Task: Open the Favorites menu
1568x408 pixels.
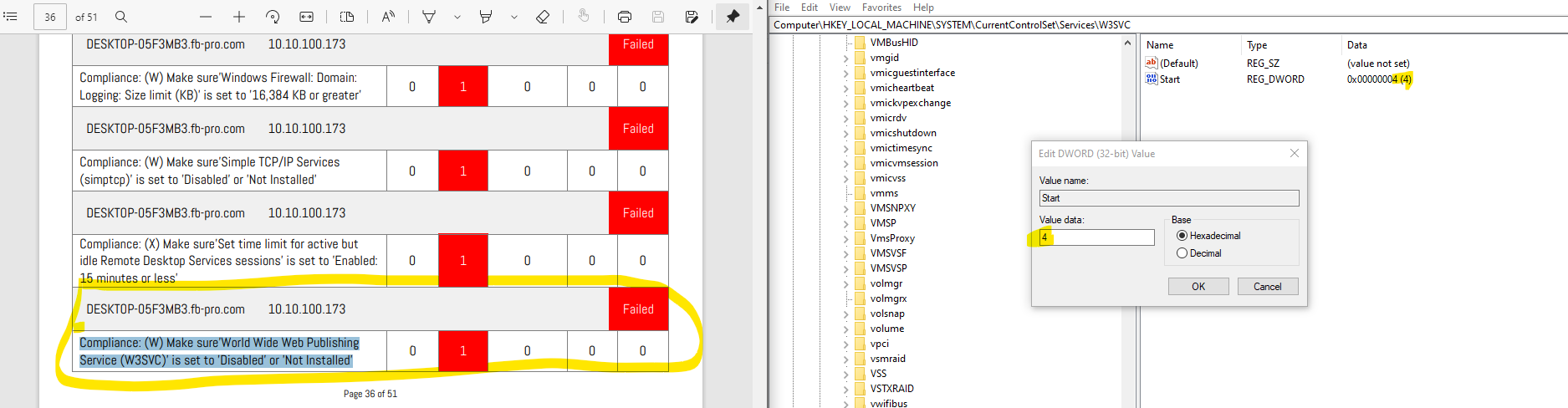Action: click(x=881, y=8)
